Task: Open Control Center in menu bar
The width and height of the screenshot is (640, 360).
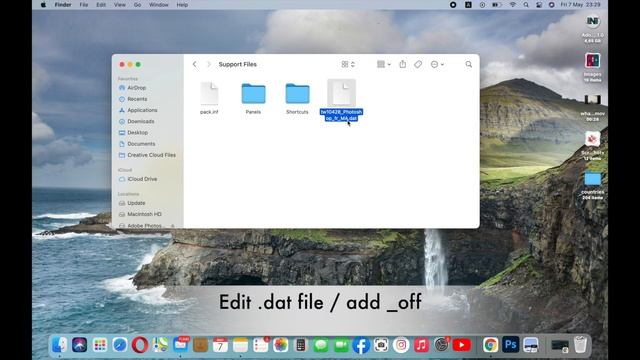Action: [539, 5]
